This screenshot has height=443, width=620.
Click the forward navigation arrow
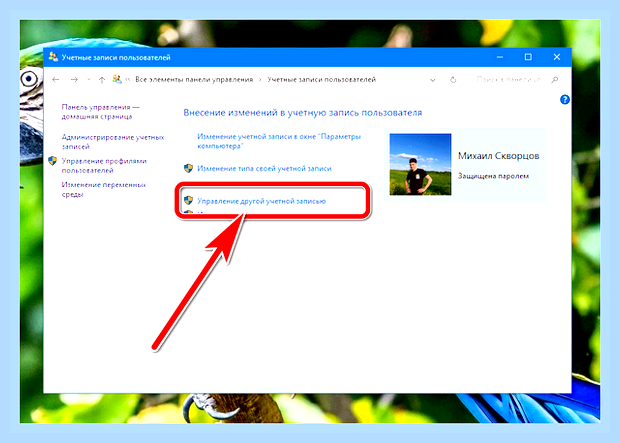74,80
